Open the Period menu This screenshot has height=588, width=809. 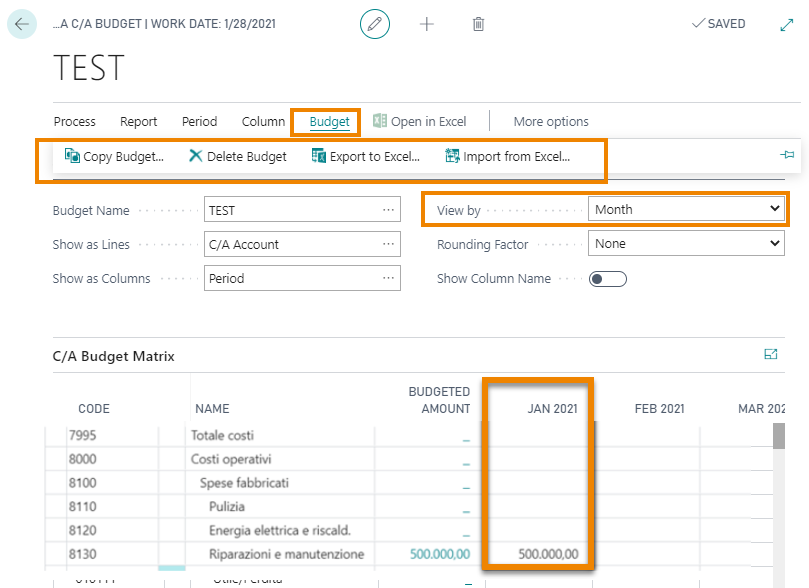point(199,121)
